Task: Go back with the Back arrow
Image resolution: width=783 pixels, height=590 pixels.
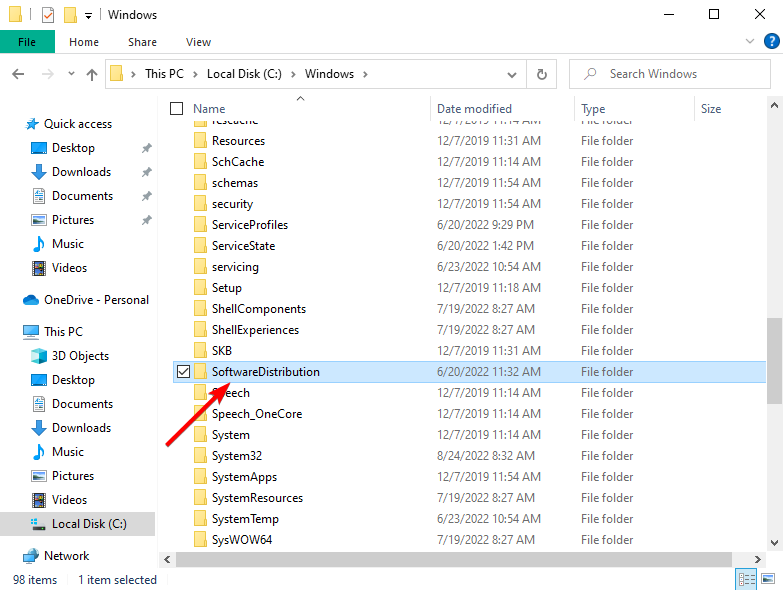Action: point(18,74)
